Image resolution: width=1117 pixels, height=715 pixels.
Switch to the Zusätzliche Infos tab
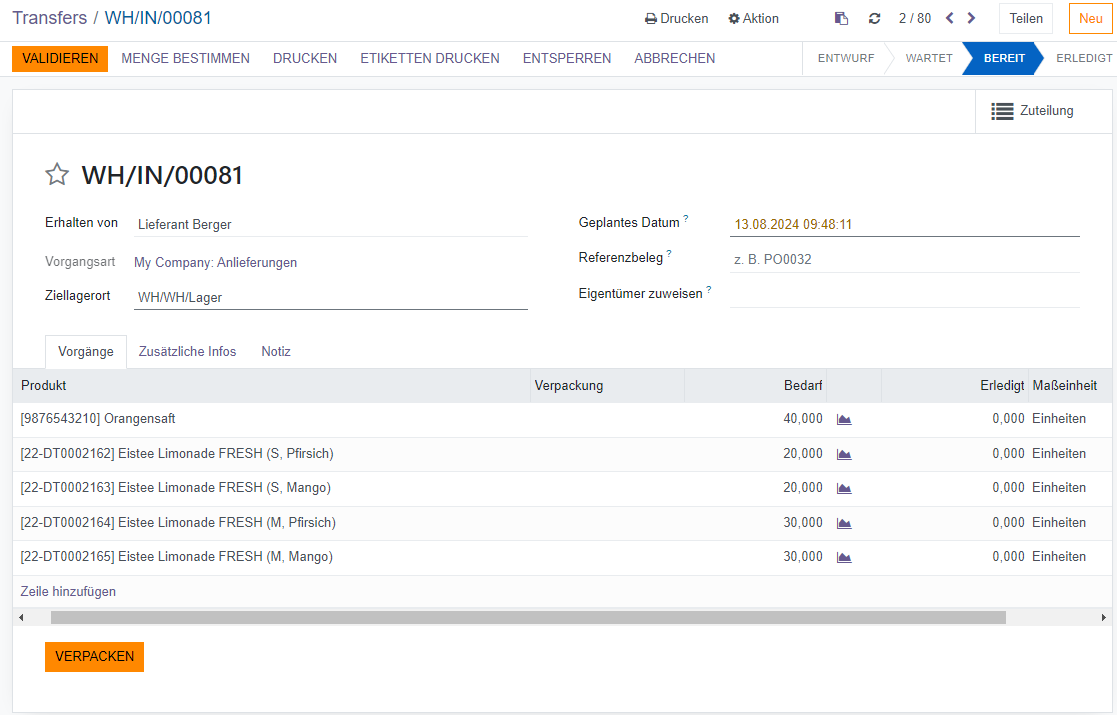[x=187, y=352]
